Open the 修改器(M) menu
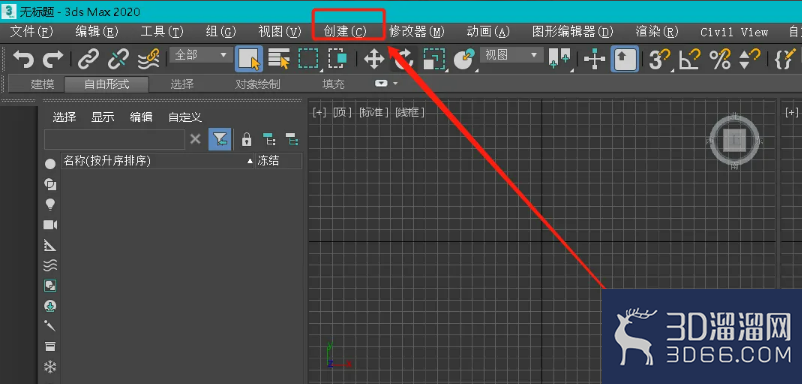Image resolution: width=802 pixels, height=384 pixels. point(416,32)
